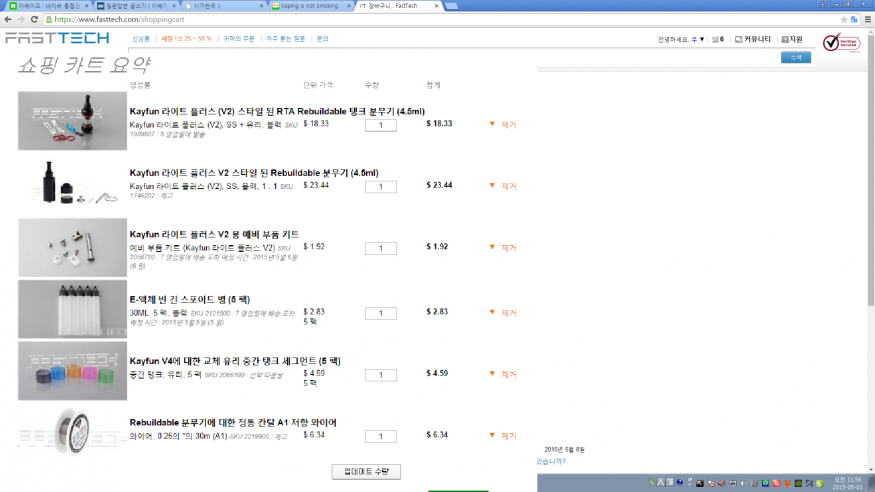The height and width of the screenshot is (492, 875).
Task: Click the blue-green sync tray icon
Action: 765,483
